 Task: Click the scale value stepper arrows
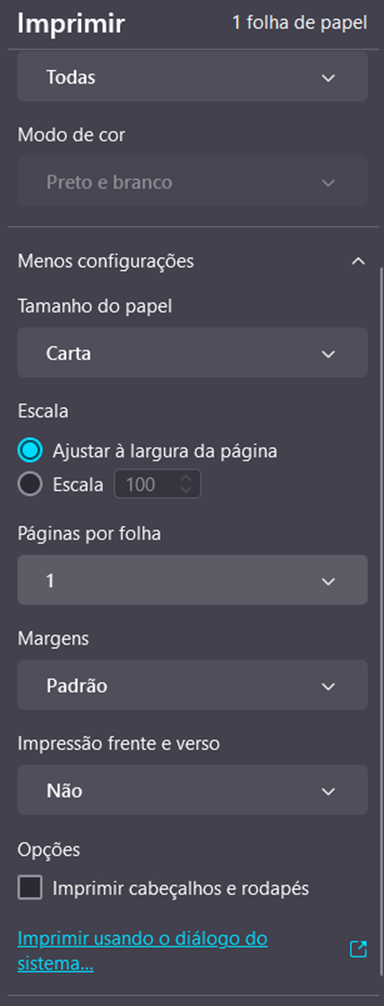(x=186, y=484)
